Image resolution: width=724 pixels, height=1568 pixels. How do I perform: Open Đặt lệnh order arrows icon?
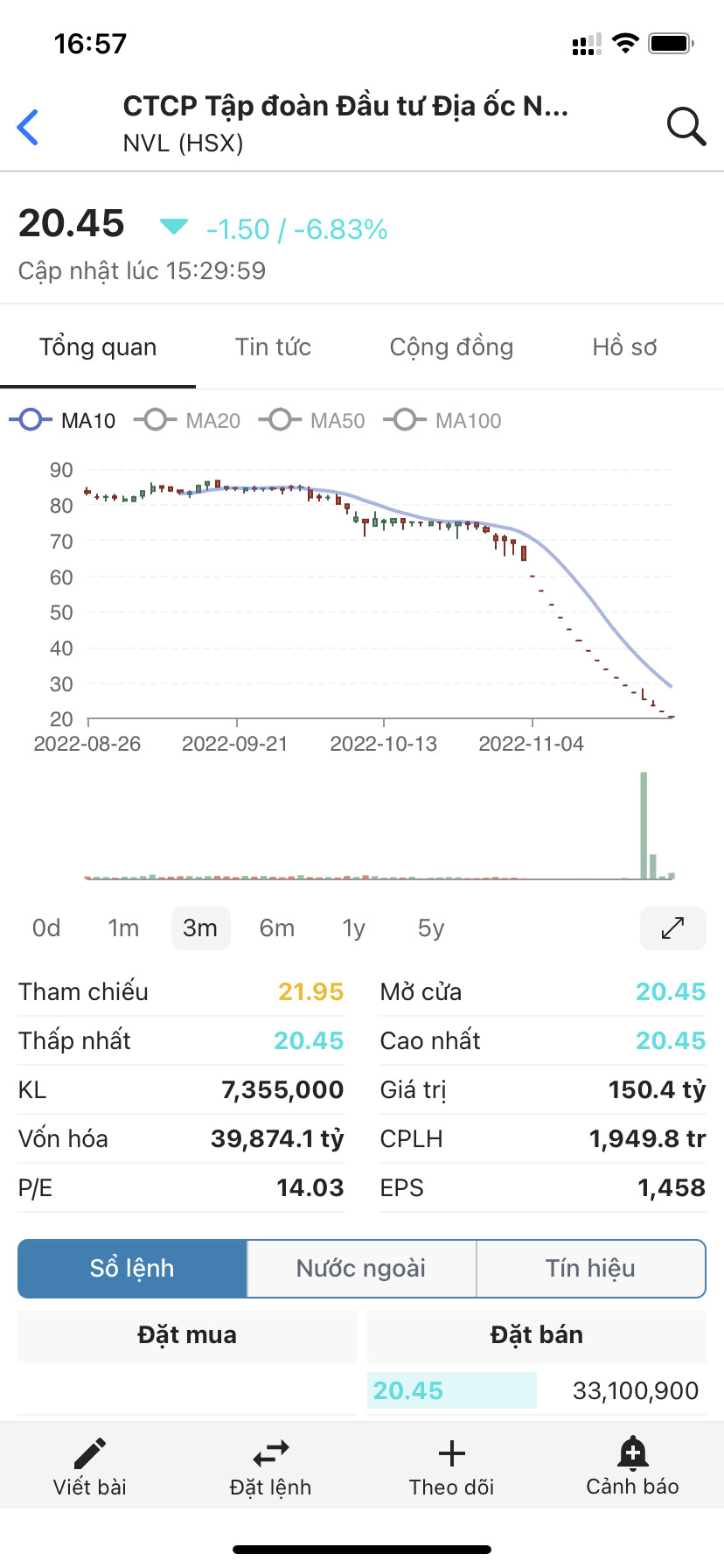270,1453
